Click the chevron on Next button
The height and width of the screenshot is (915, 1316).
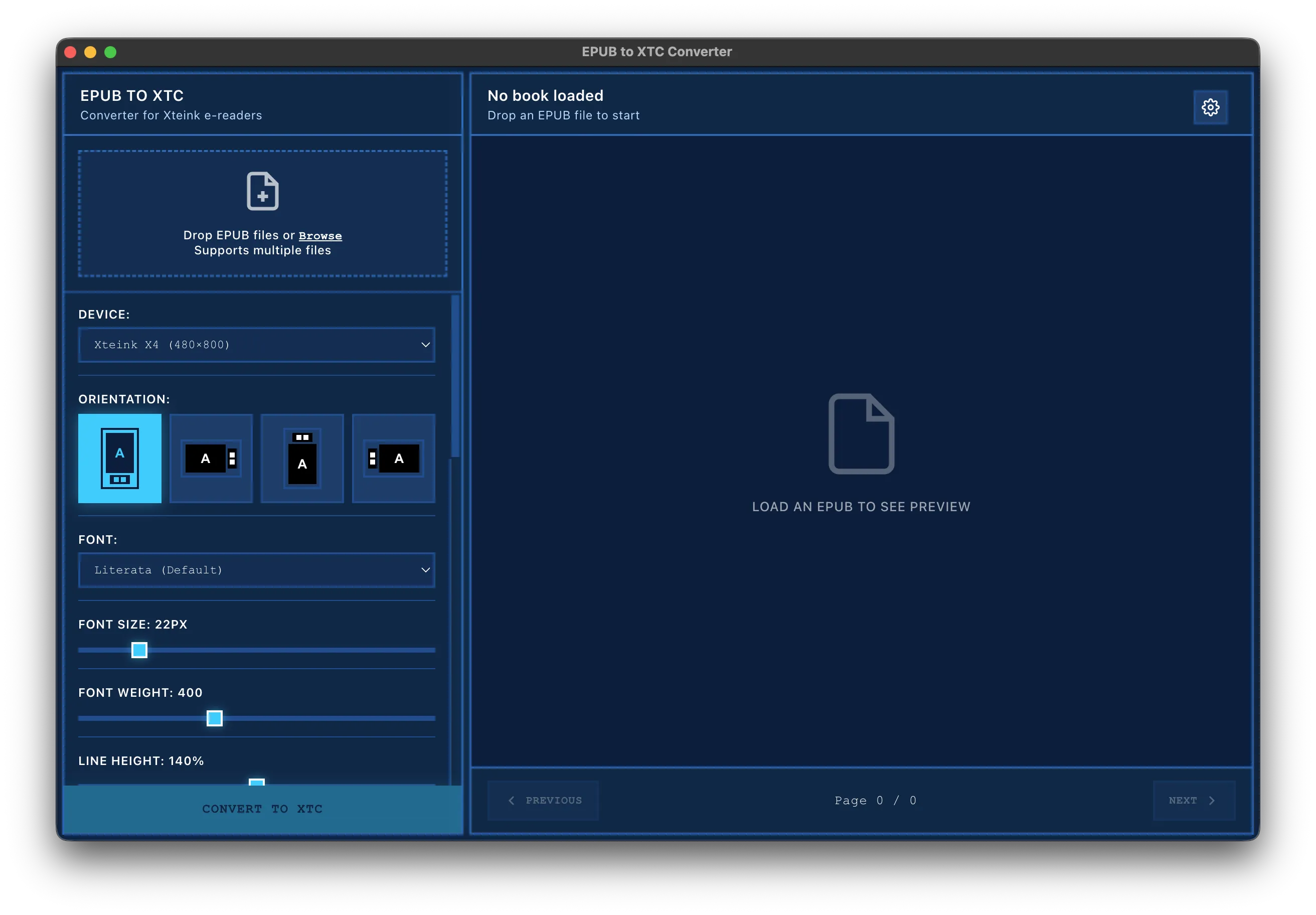(x=1212, y=800)
